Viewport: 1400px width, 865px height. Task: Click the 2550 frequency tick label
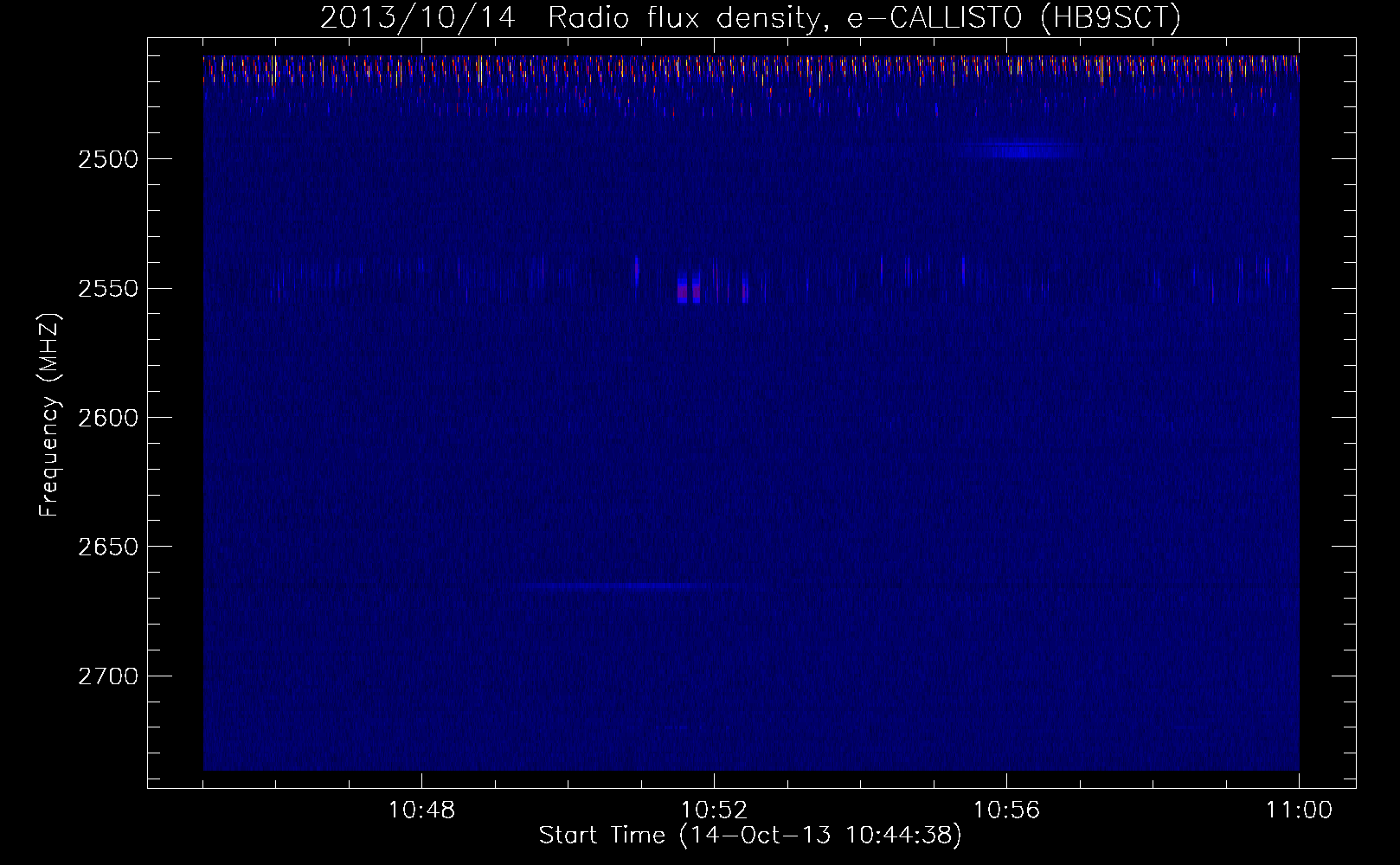point(108,289)
